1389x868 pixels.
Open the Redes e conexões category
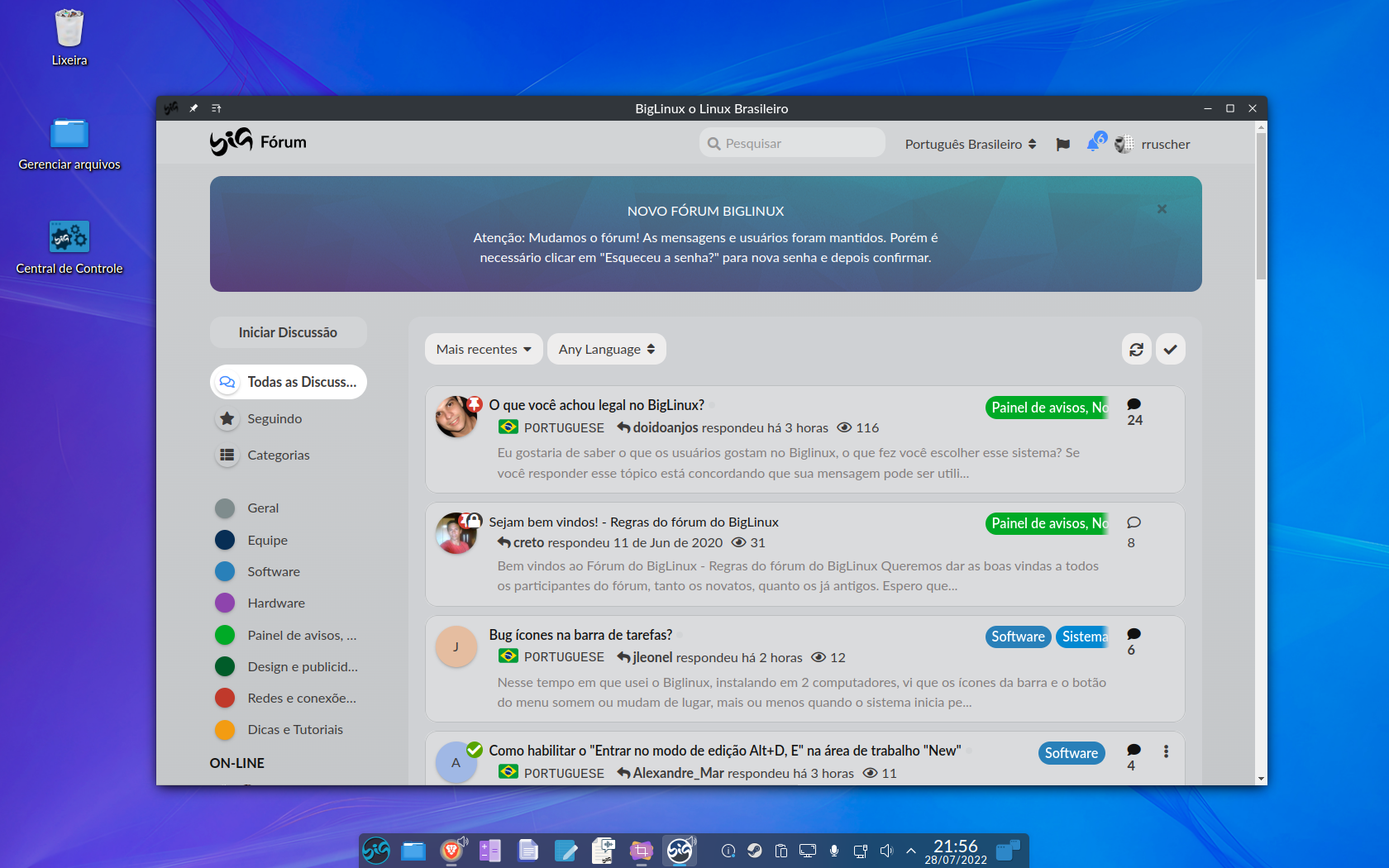(x=286, y=698)
